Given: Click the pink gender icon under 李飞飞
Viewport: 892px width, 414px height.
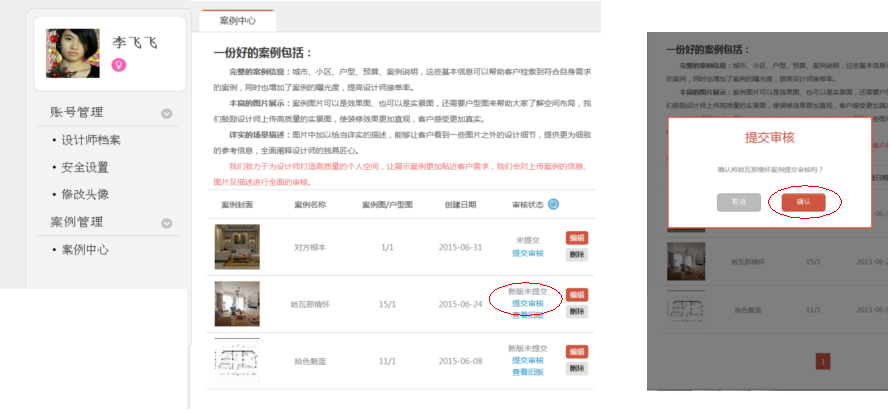Looking at the screenshot, I should coord(118,65).
